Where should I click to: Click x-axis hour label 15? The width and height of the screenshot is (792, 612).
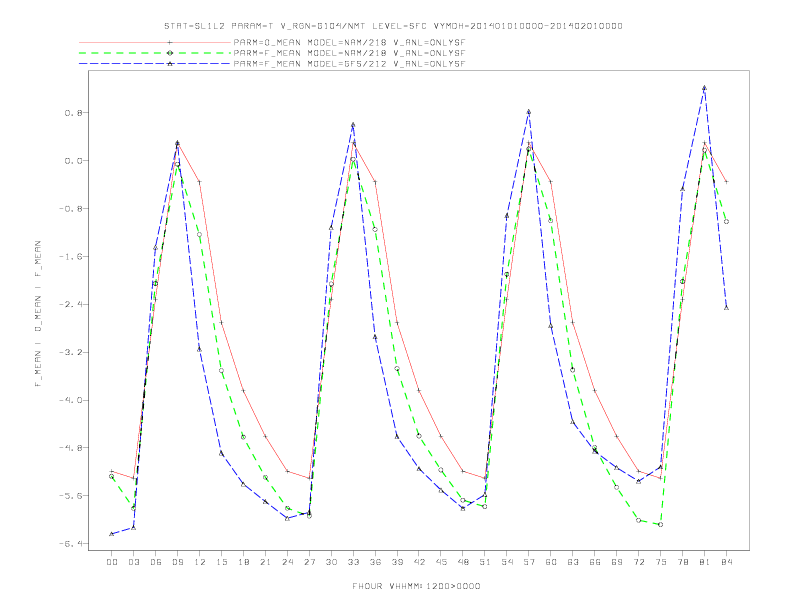pos(221,562)
